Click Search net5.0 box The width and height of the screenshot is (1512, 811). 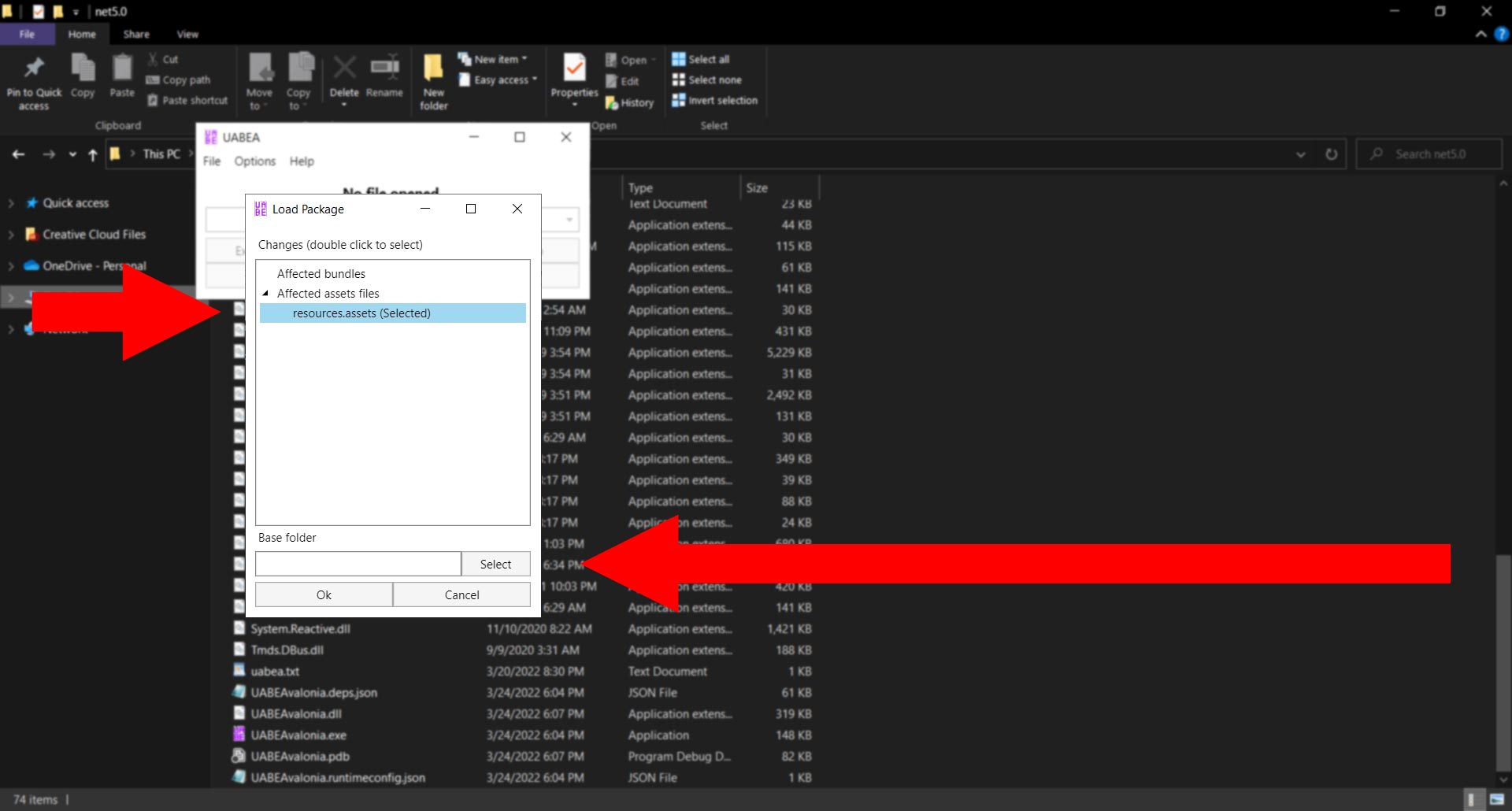[1430, 154]
